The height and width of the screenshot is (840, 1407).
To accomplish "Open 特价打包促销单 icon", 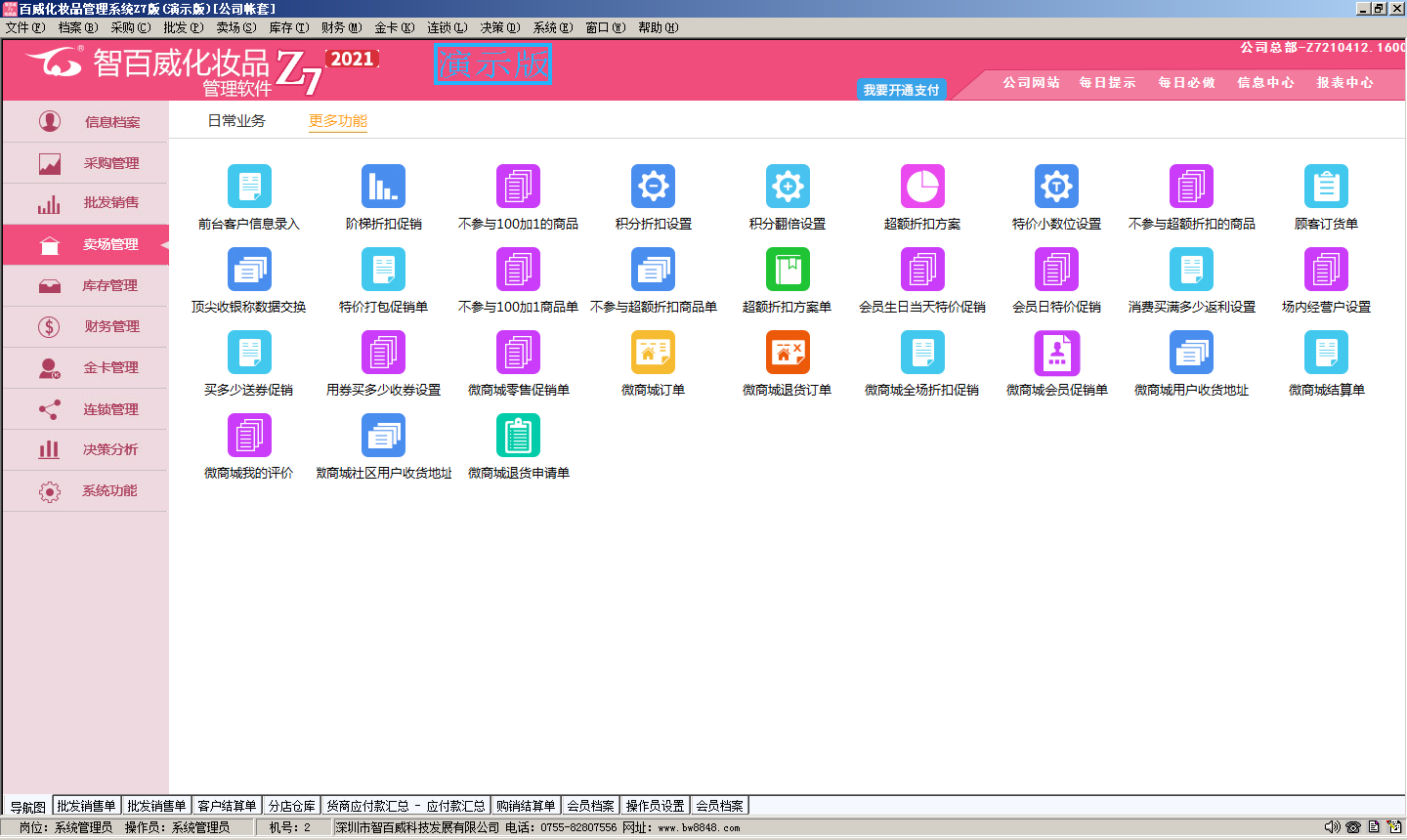I will point(383,270).
